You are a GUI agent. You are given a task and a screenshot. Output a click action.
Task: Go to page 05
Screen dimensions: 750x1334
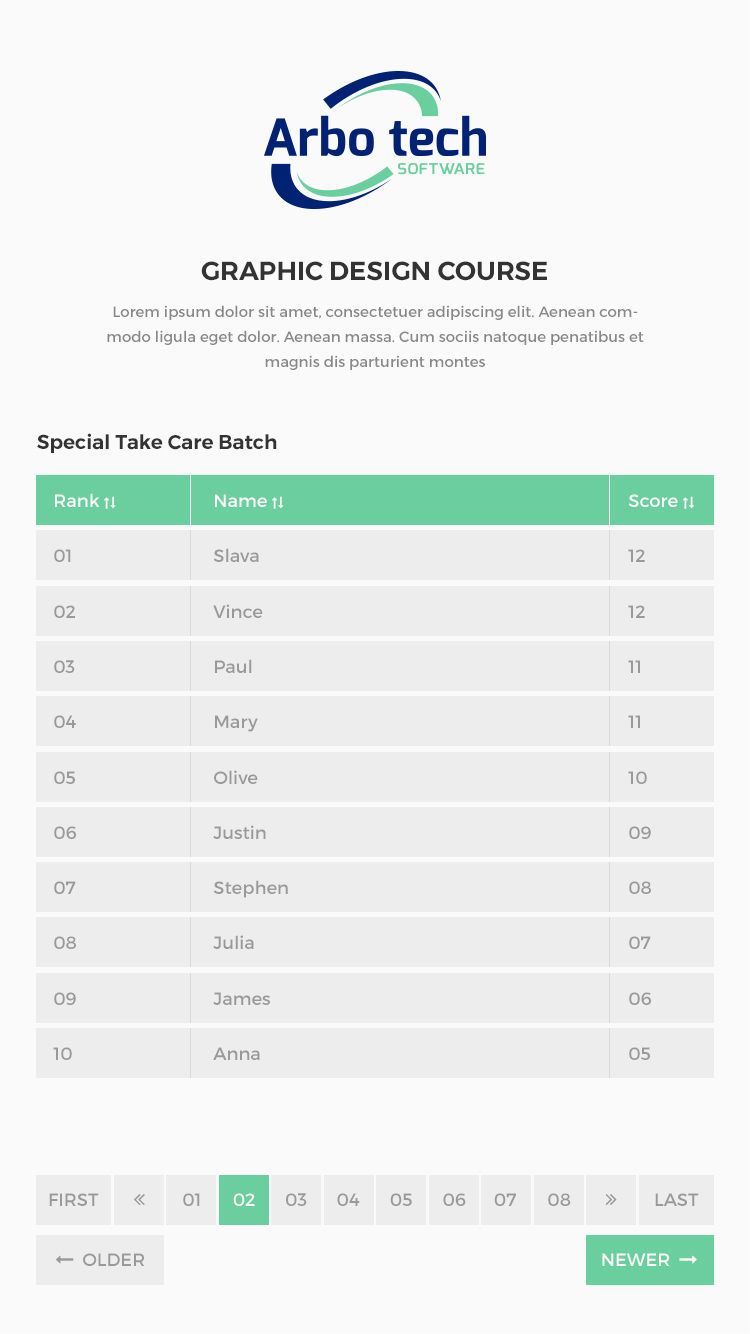coord(401,1200)
